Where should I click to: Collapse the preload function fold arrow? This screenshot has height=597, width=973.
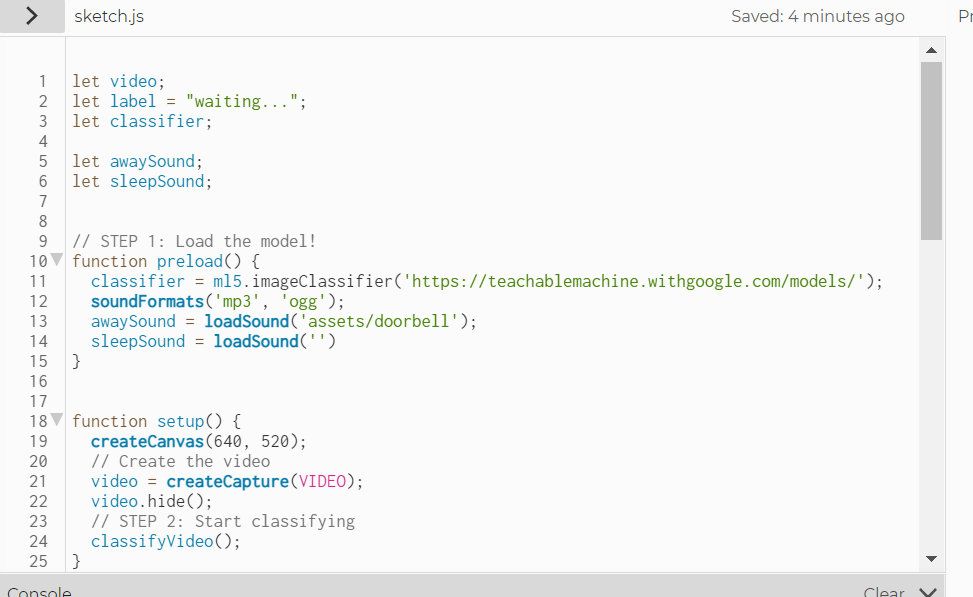tap(56, 259)
